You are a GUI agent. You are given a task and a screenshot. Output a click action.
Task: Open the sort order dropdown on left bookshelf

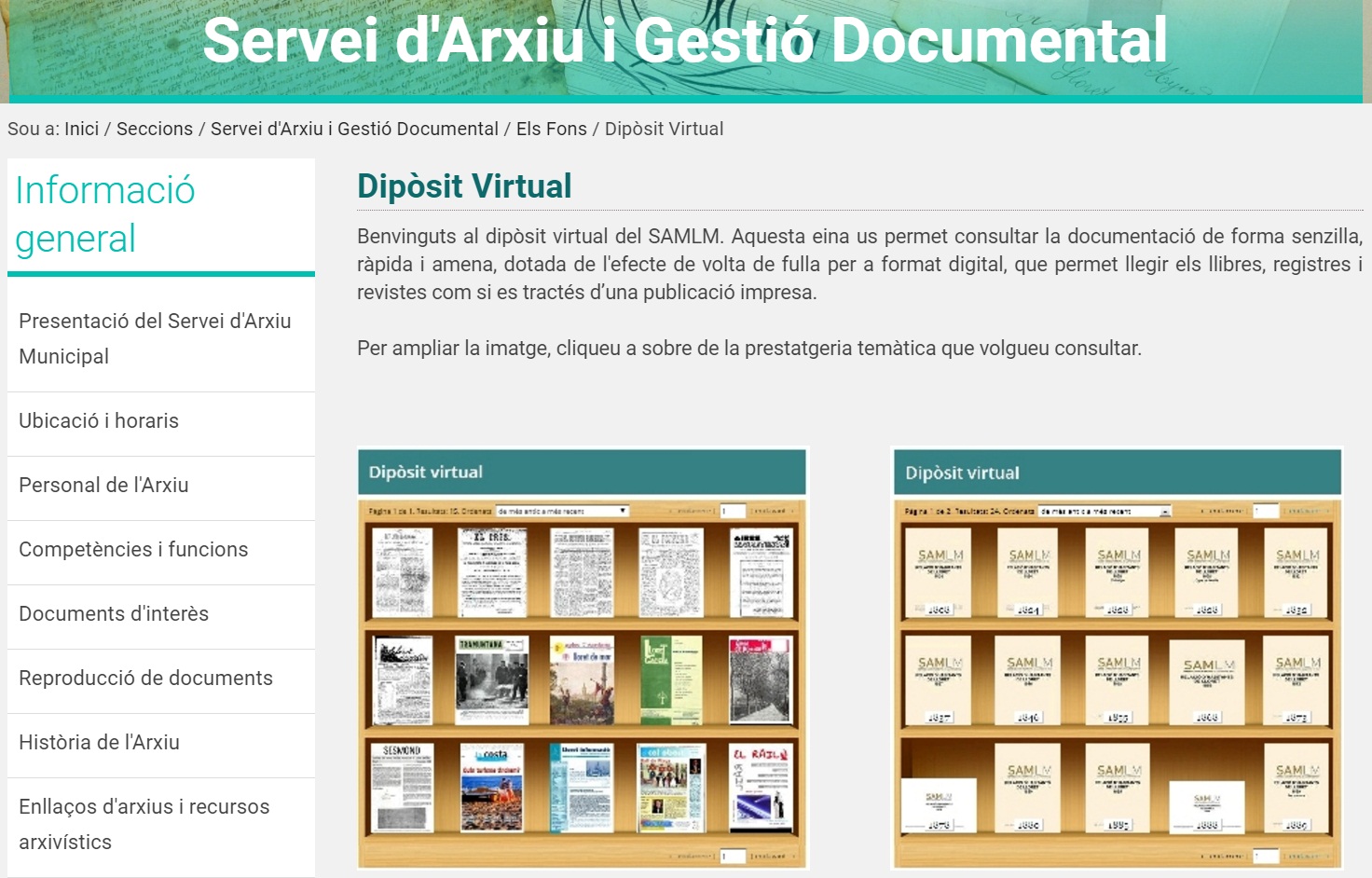click(x=563, y=511)
